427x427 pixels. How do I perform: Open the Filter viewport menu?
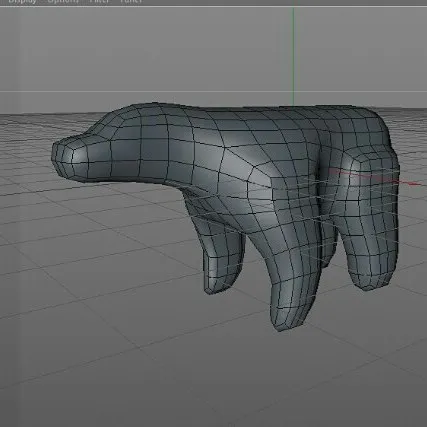click(99, 1)
